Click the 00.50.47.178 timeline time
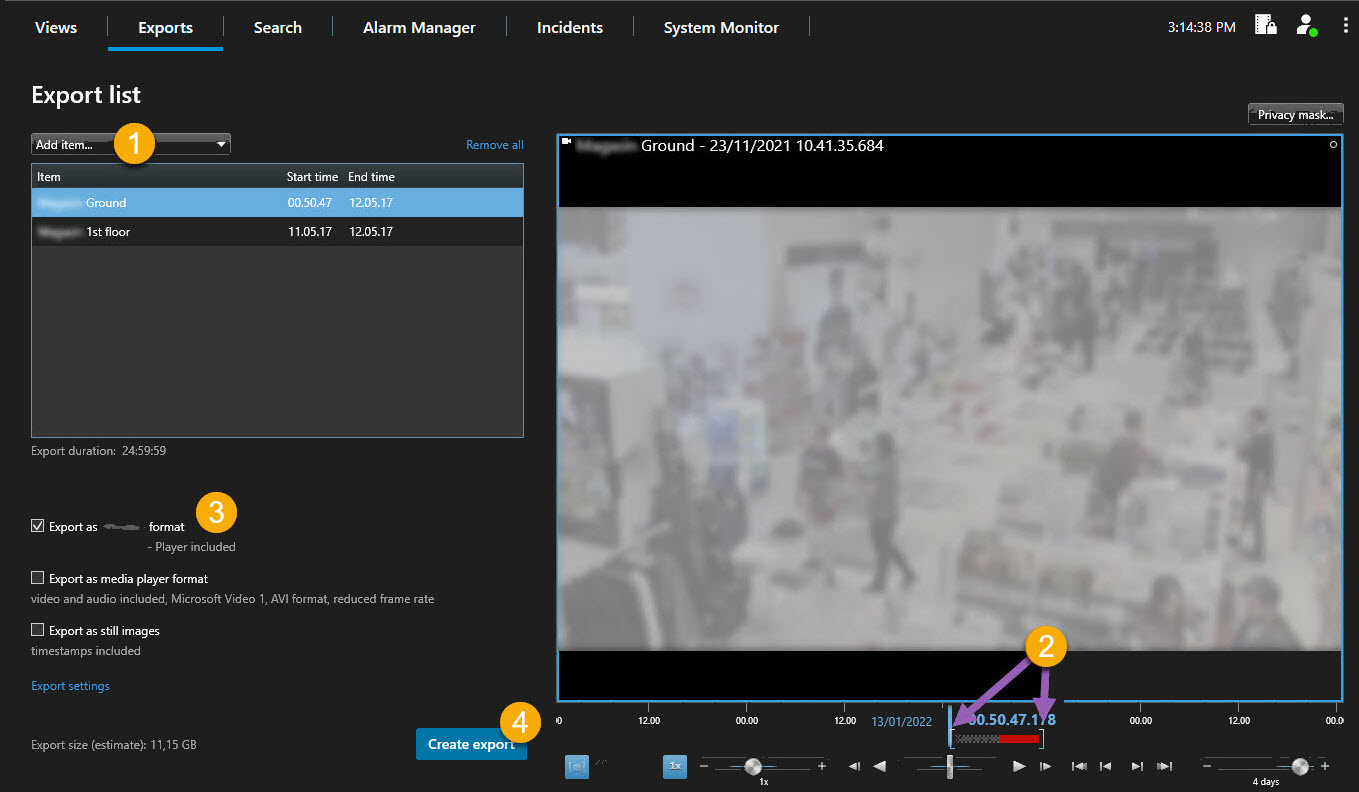 (x=1011, y=720)
